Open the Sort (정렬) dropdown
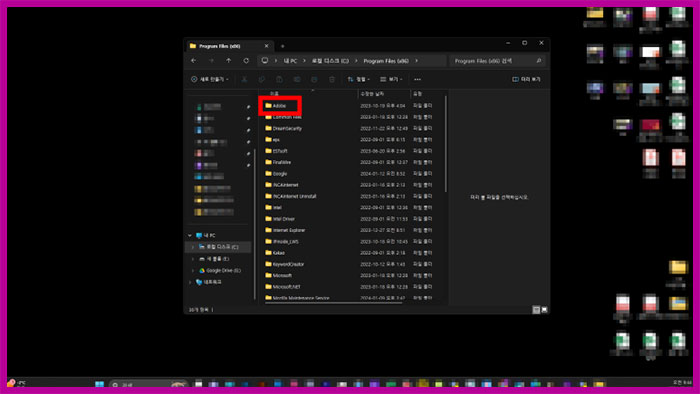This screenshot has height=394, width=700. click(x=358, y=79)
